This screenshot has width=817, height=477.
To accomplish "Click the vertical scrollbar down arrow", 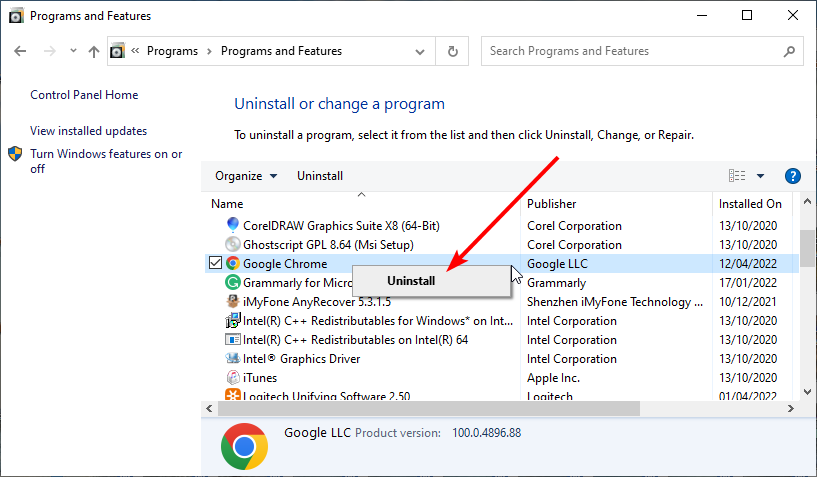I will [807, 392].
